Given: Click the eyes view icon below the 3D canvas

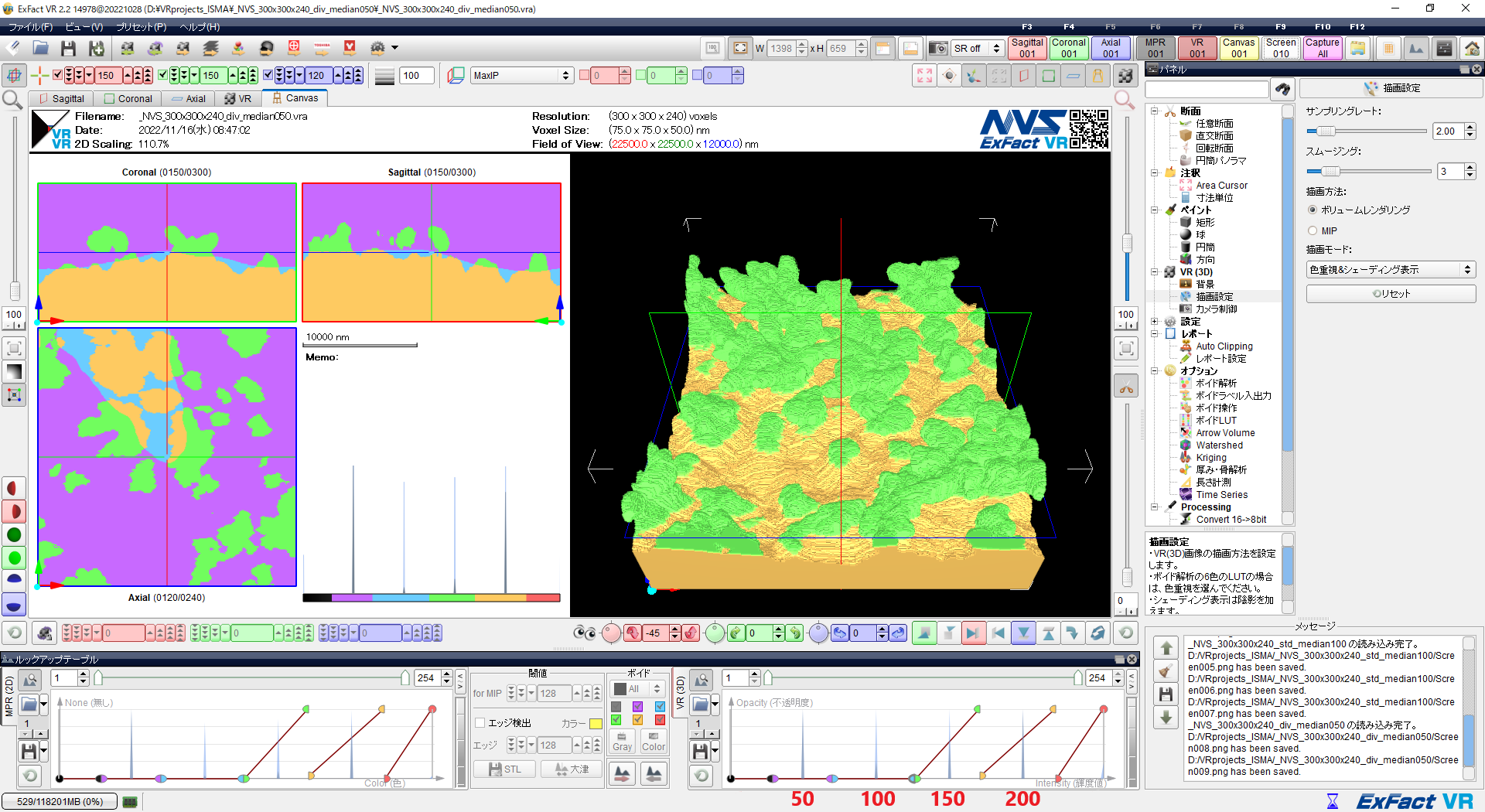Looking at the screenshot, I should (585, 633).
